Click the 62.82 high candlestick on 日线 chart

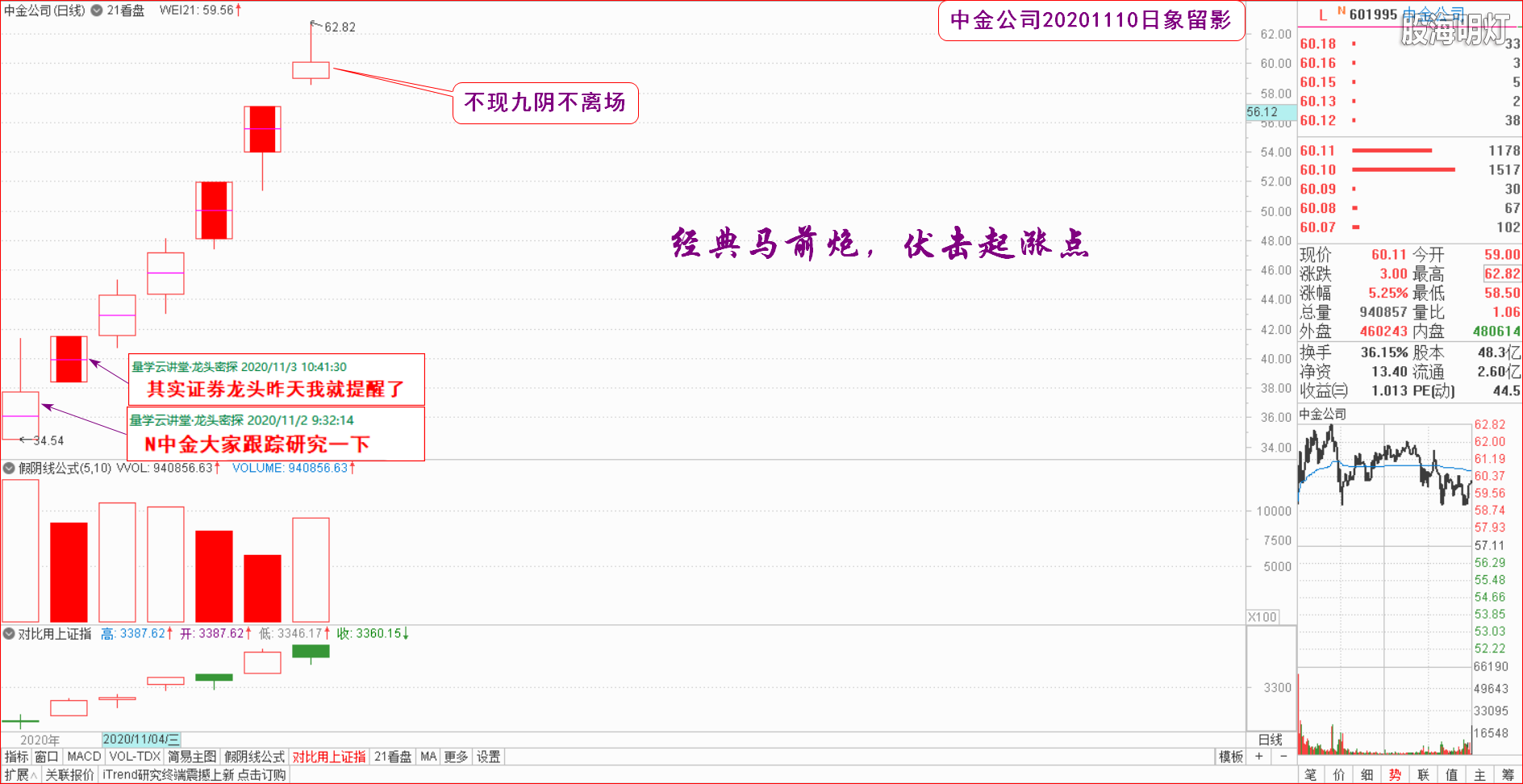pos(311,70)
